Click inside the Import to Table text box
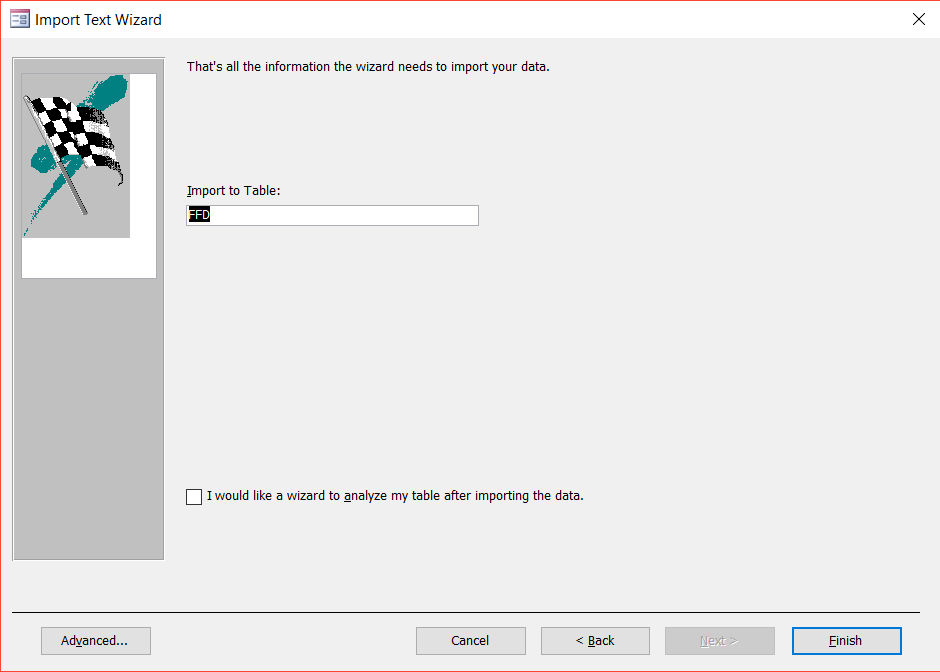The height and width of the screenshot is (672, 940). [330, 215]
